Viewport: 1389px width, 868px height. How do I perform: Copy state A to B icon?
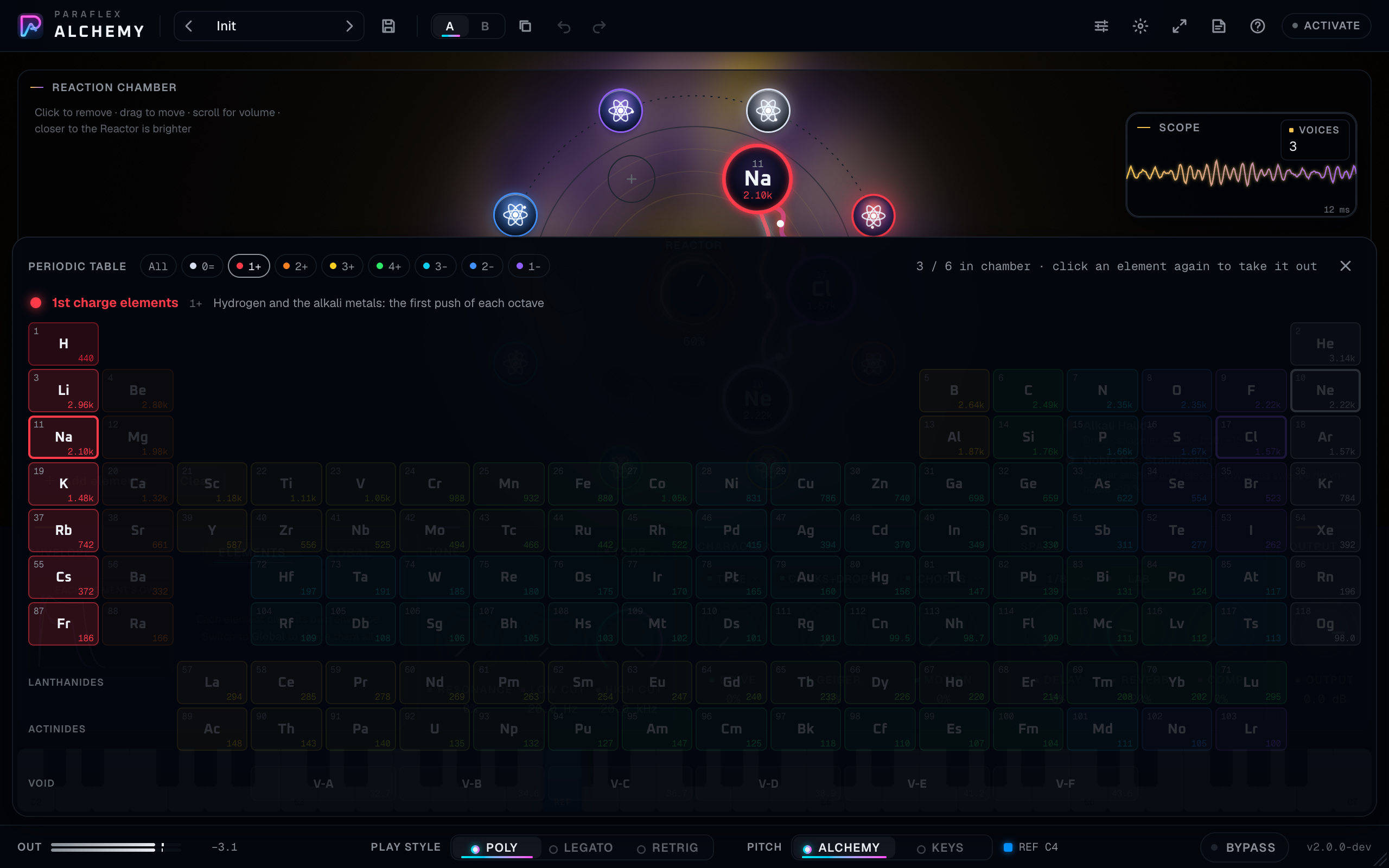tap(525, 27)
